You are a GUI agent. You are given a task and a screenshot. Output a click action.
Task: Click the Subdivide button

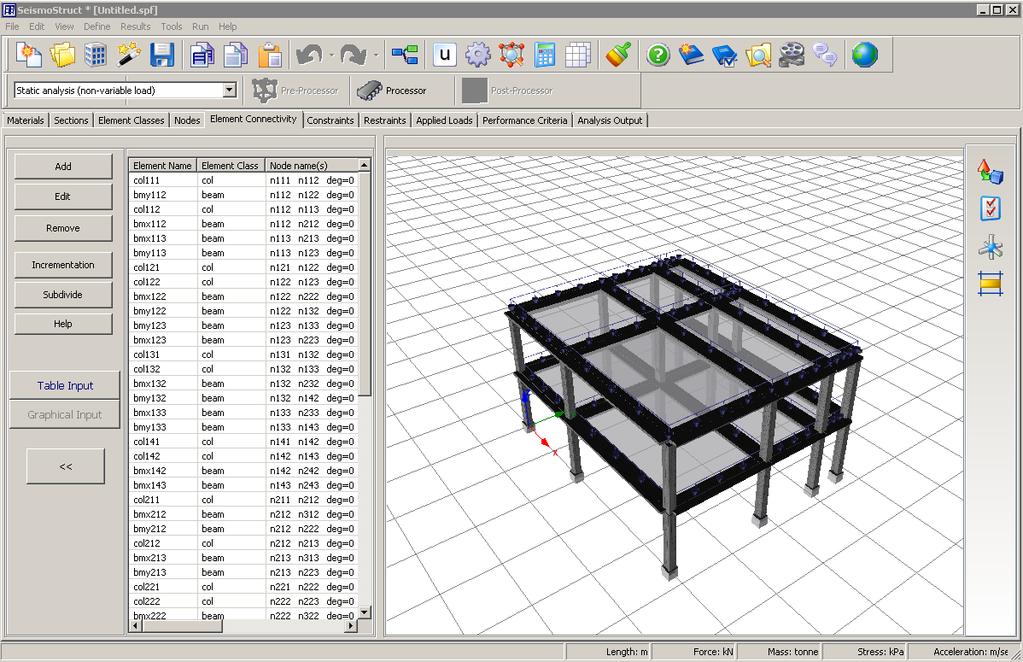click(63, 295)
